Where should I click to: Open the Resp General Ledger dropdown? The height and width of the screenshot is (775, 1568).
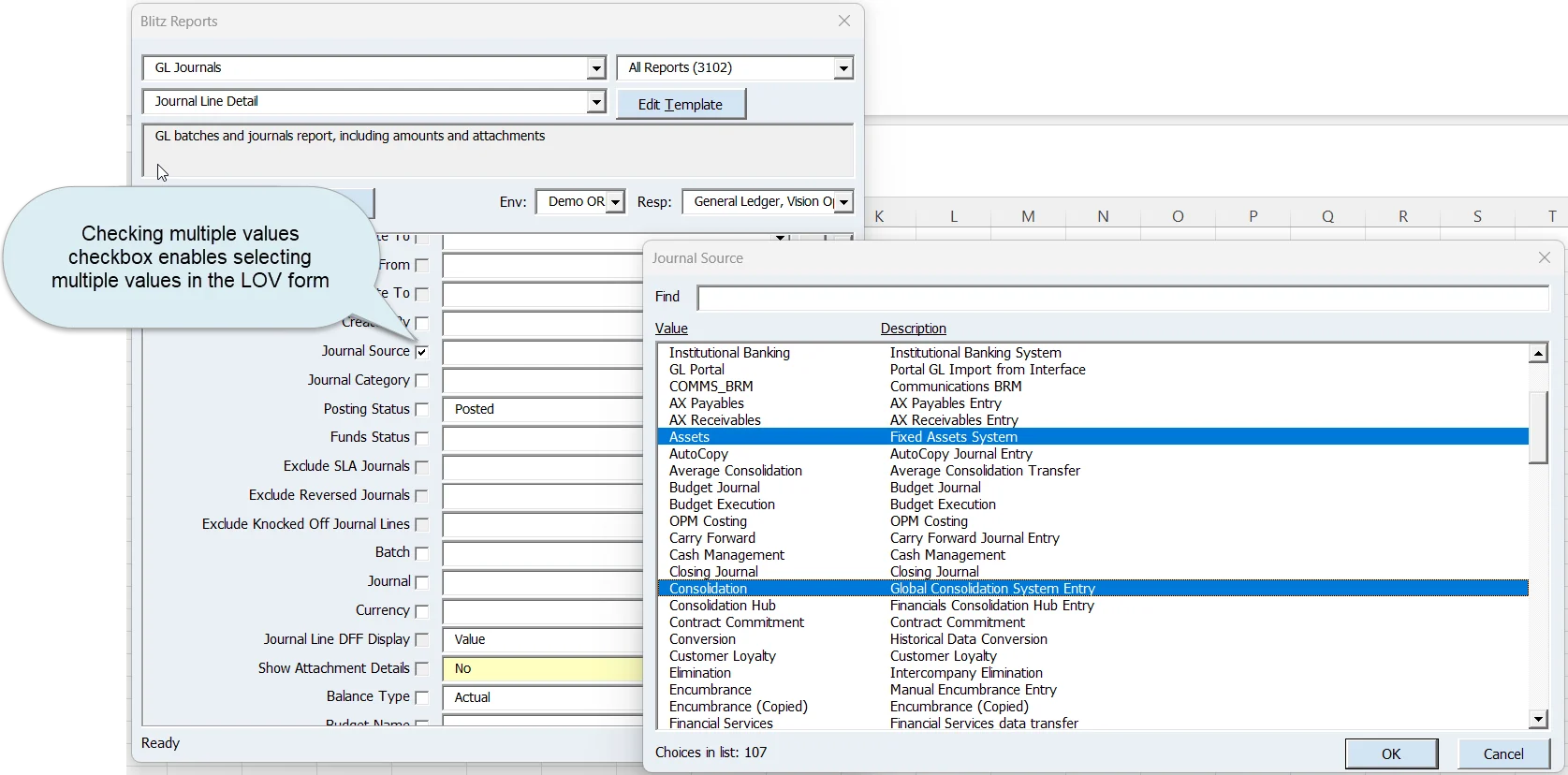[843, 201]
